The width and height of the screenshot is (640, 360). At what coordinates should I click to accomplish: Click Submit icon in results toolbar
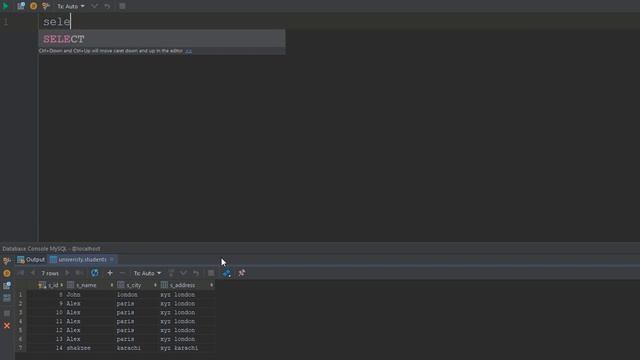[171, 273]
